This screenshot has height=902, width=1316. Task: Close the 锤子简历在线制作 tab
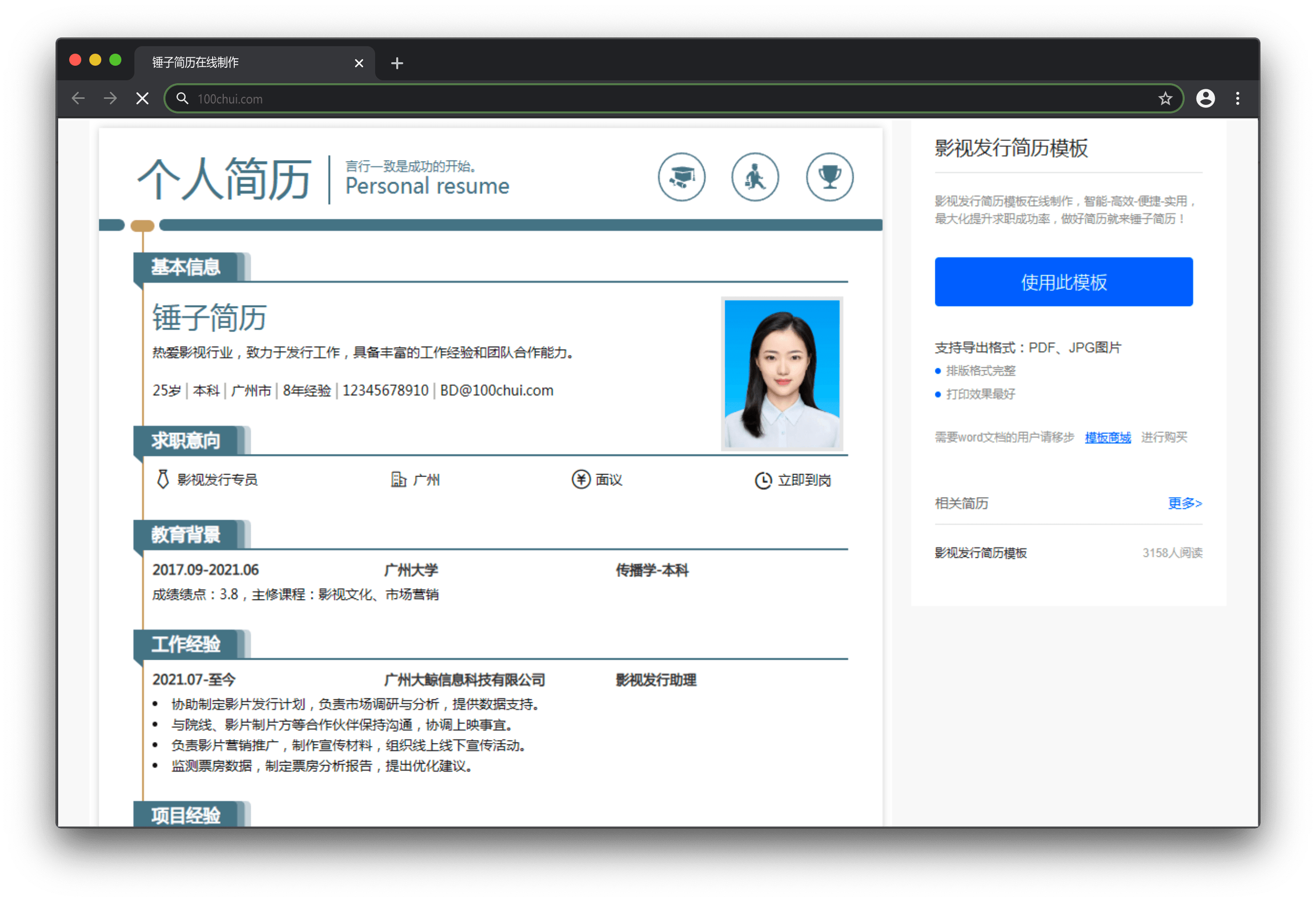(359, 63)
